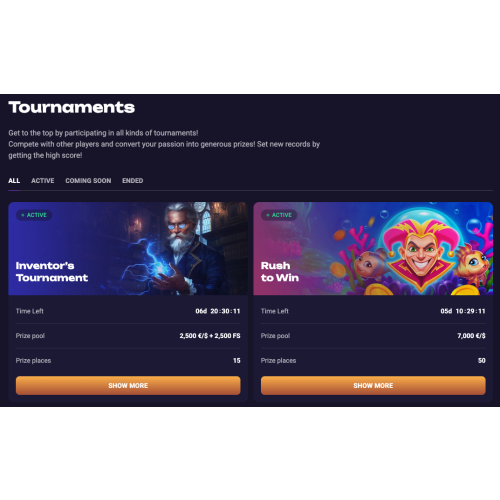Select the ALL tournaments tab
The width and height of the screenshot is (500, 500).
[x=14, y=181]
